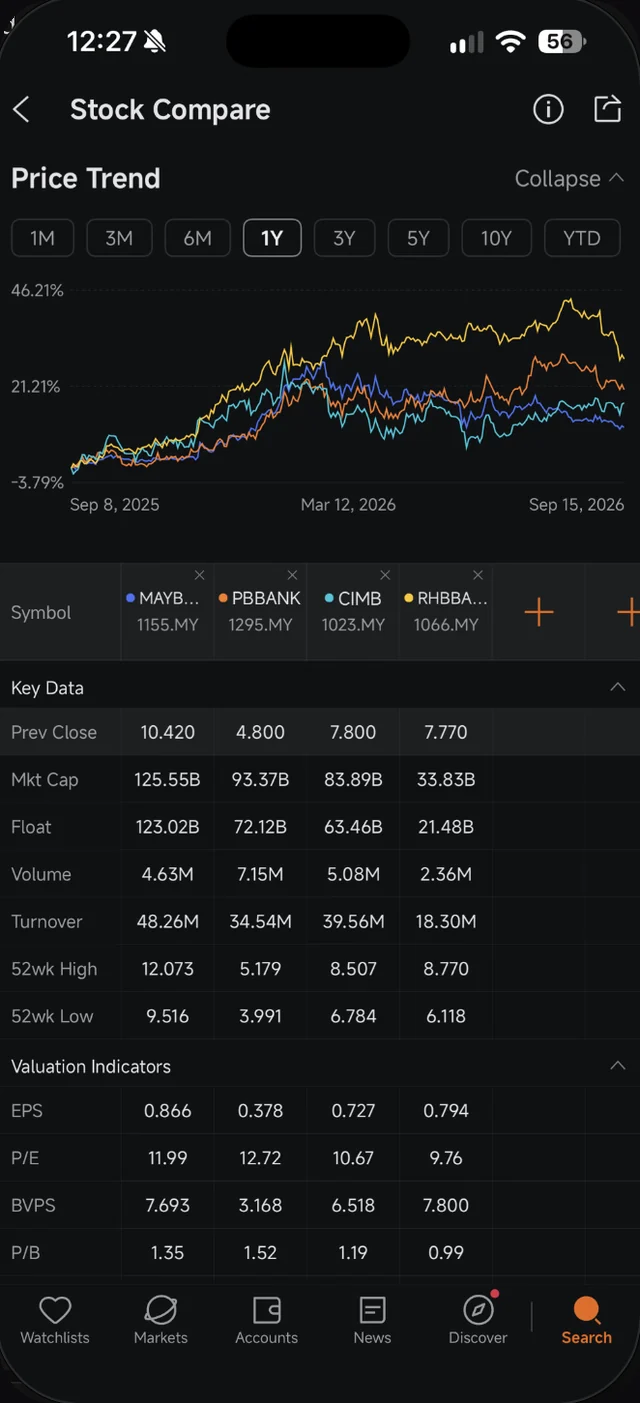Open Accounts wallet icon
Screen dimensions: 640x1403
(267, 1310)
